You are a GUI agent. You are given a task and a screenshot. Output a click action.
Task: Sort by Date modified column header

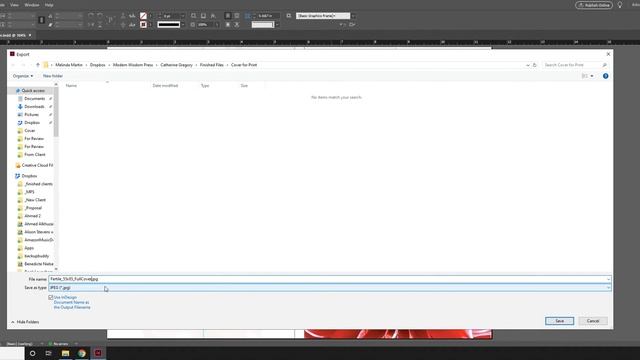click(165, 86)
